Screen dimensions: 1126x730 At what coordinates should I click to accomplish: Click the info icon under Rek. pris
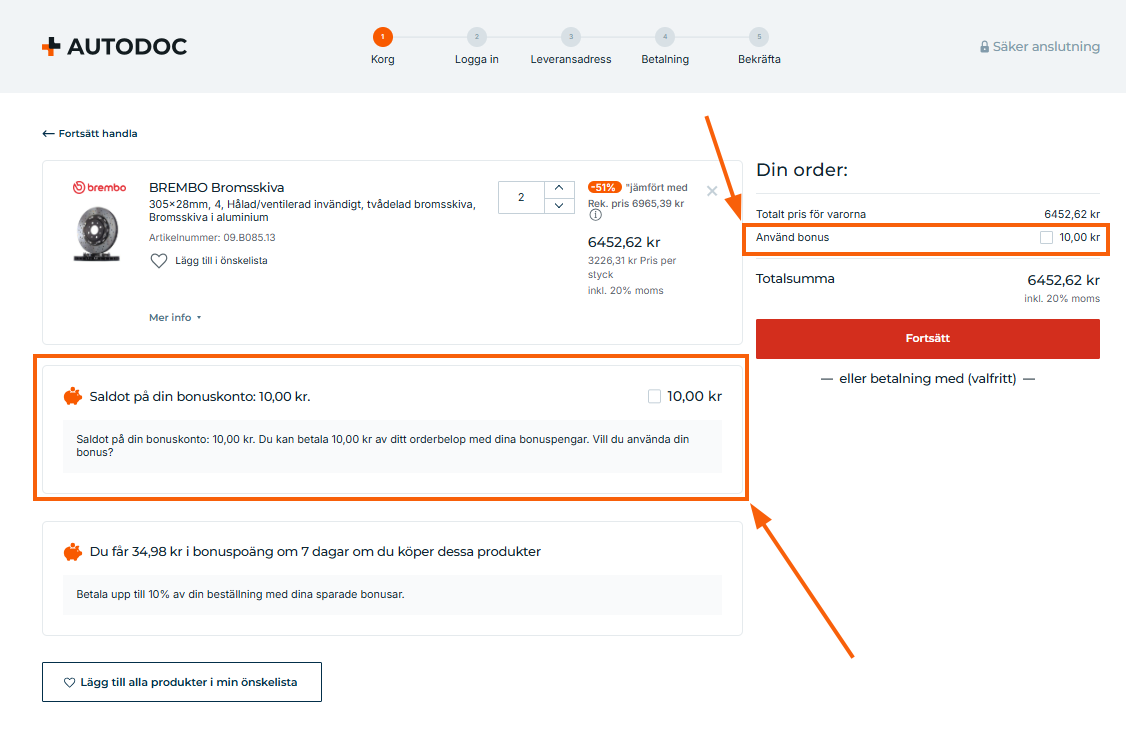click(x=595, y=215)
